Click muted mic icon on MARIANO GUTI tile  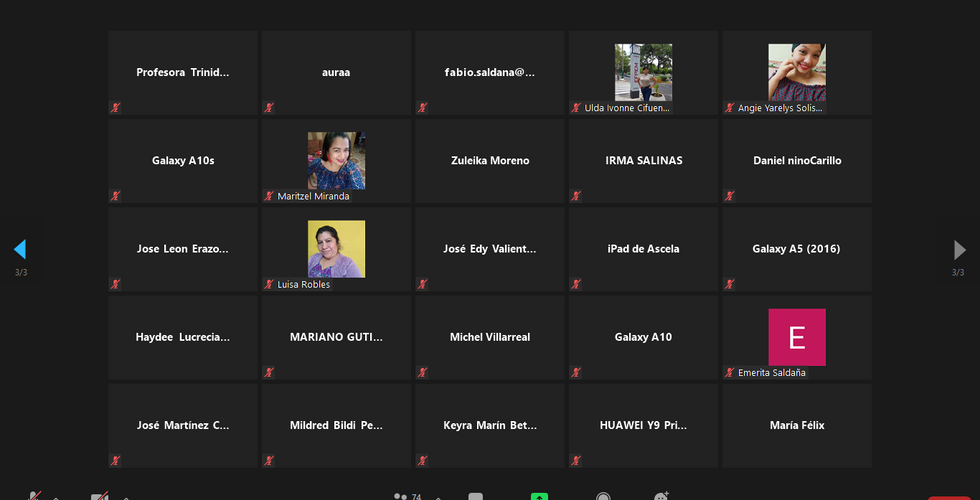pos(269,372)
